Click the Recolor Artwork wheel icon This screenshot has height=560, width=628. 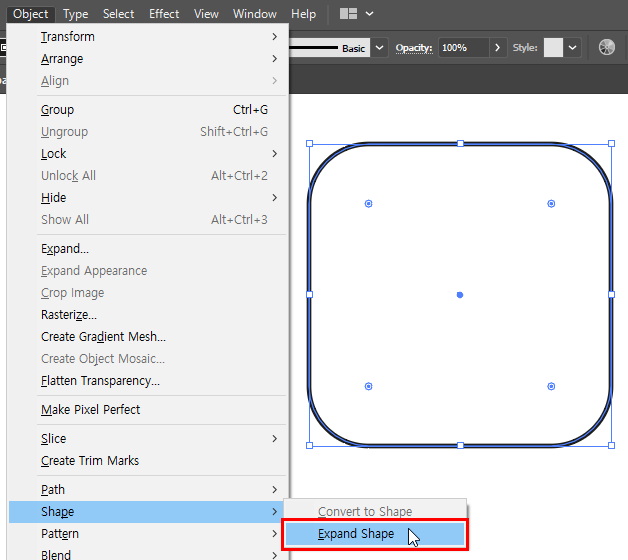point(606,47)
